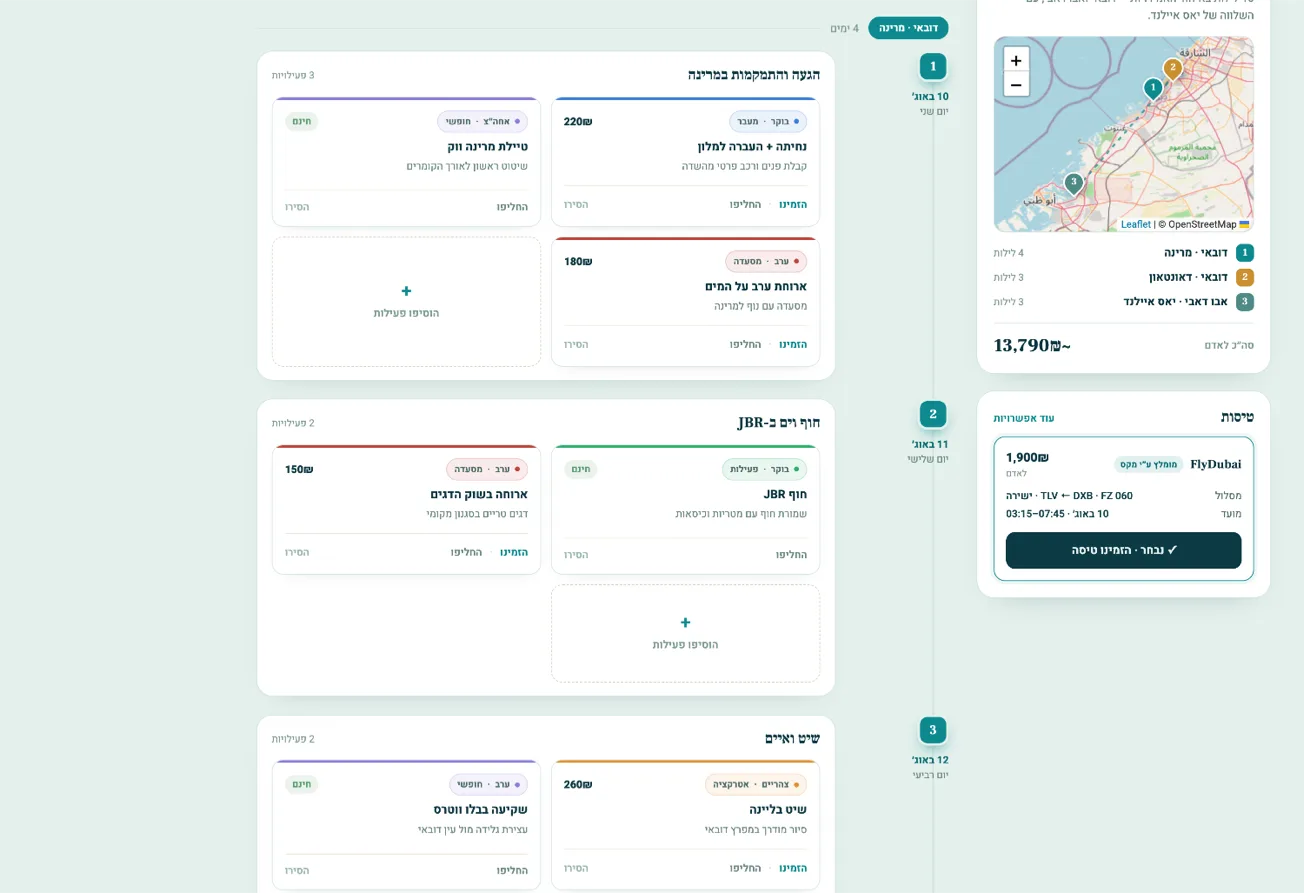Remove the dinner on the water activity
This screenshot has width=1304, height=893.
click(x=576, y=344)
